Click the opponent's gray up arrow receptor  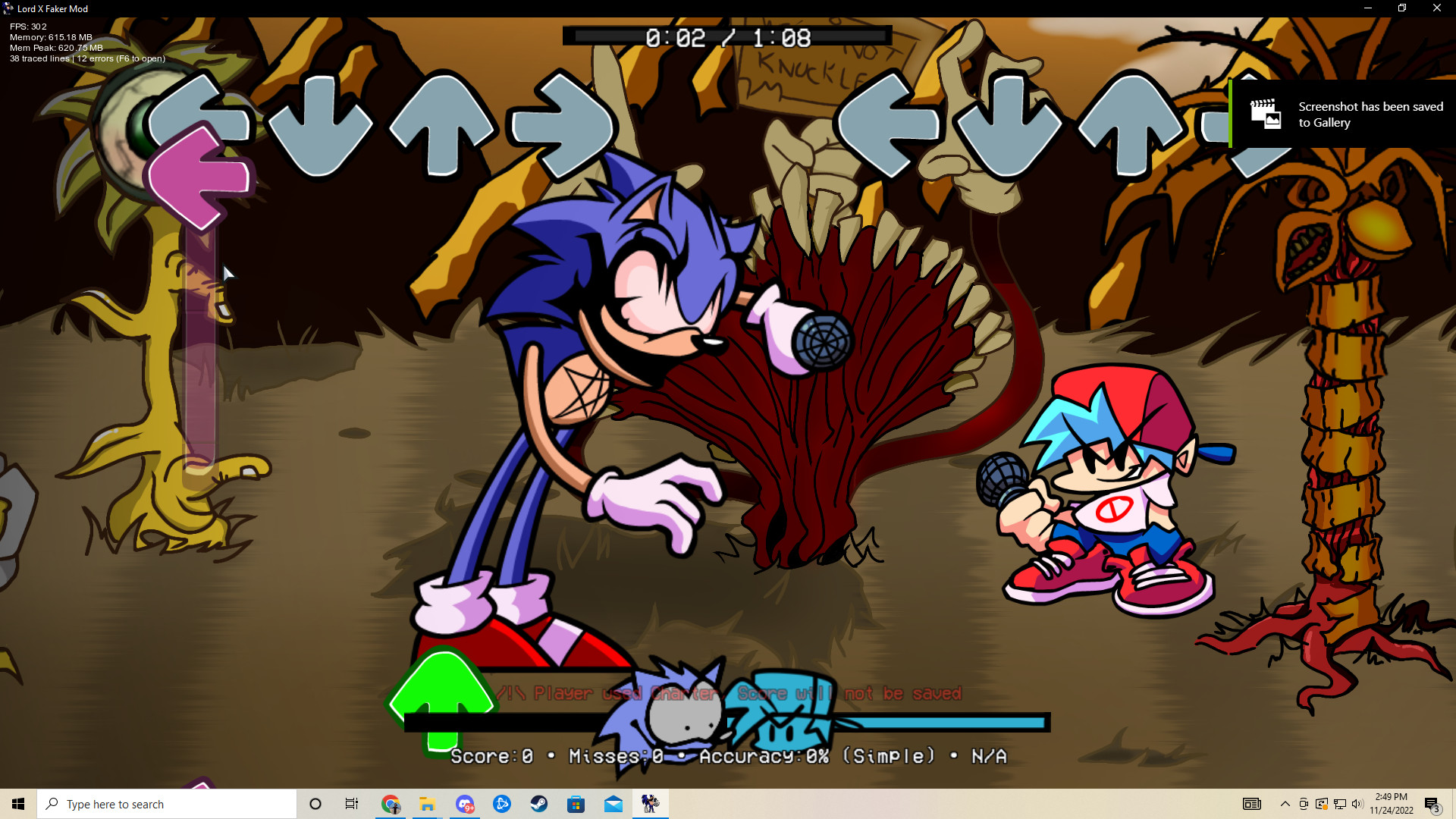(x=443, y=125)
